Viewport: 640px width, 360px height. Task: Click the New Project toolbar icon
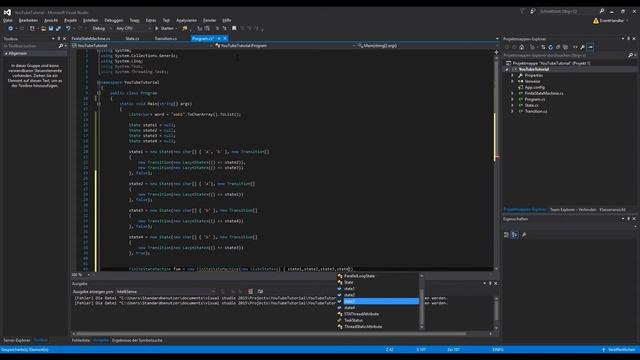(x=32, y=29)
